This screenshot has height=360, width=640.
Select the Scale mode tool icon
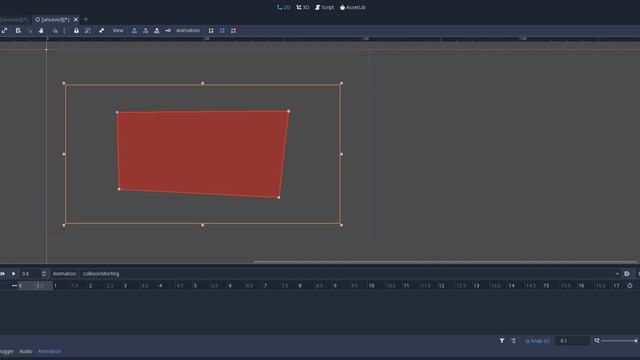[x=4, y=31]
